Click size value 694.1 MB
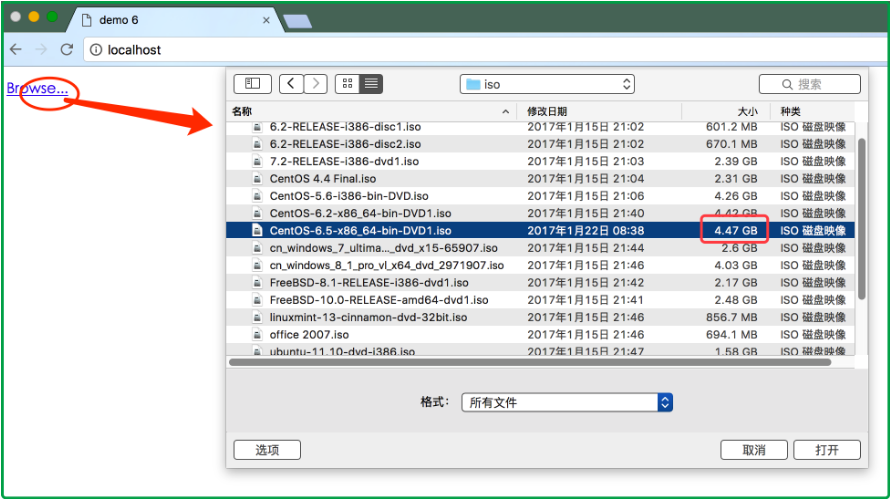890x499 pixels. [732, 334]
